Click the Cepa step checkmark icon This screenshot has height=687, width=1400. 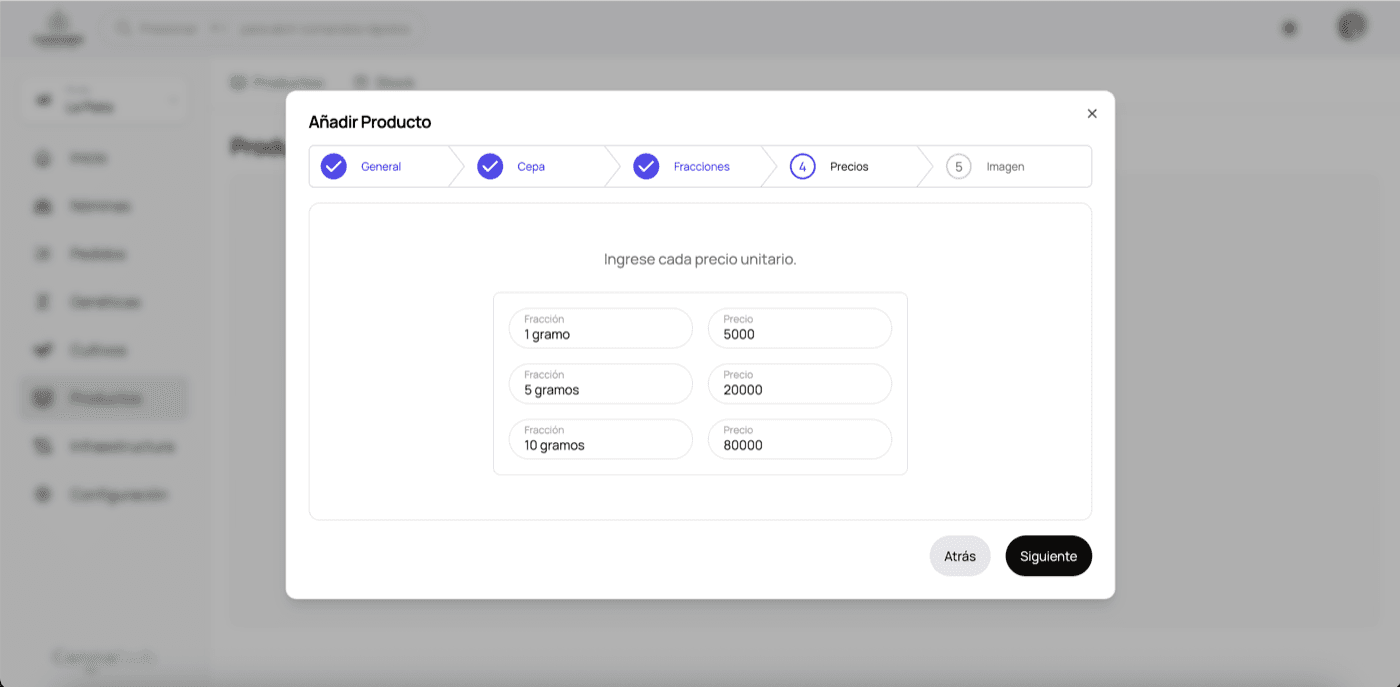click(490, 167)
